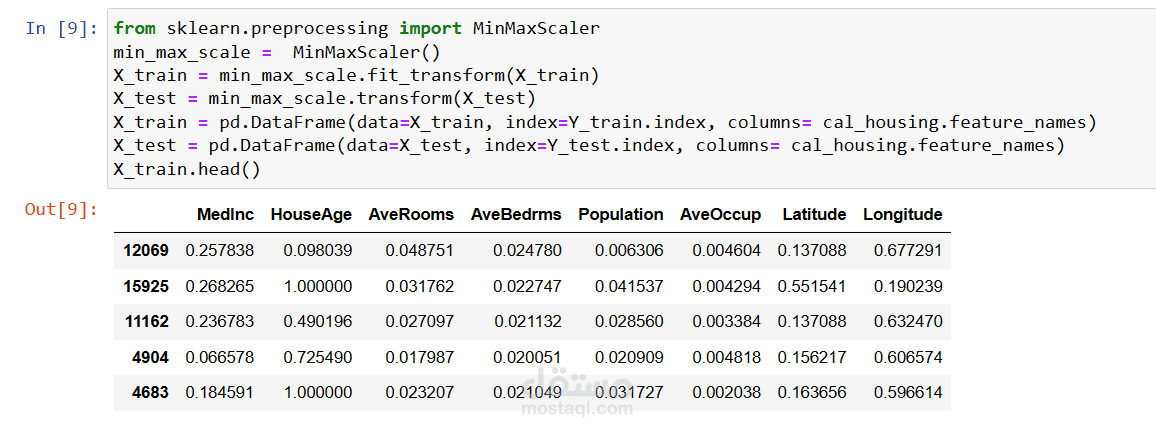Select the AveBedrms column header

516,214
